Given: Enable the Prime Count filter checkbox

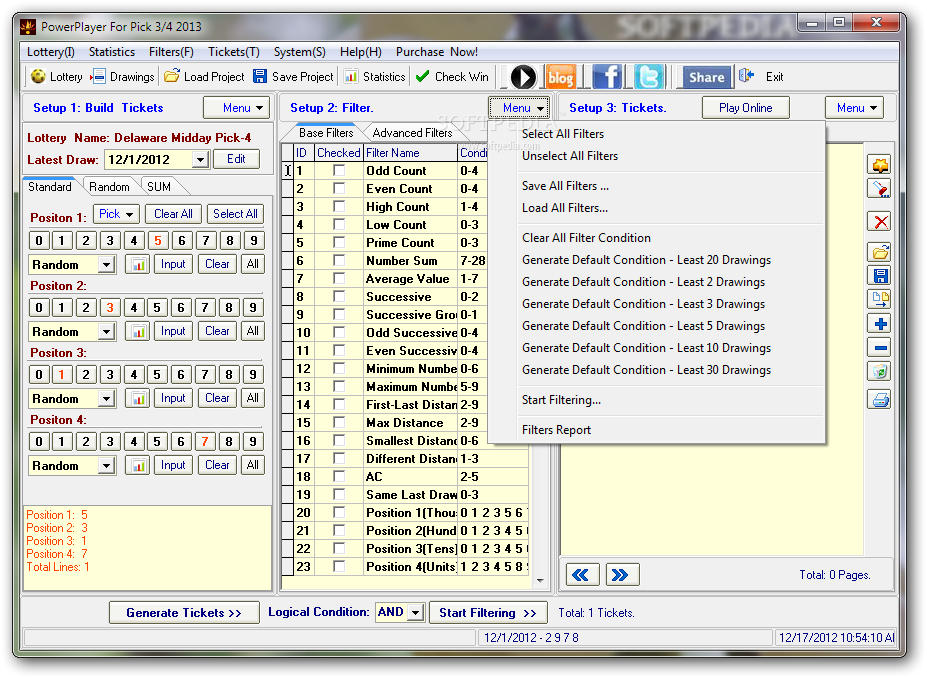Looking at the screenshot, I should (x=339, y=243).
